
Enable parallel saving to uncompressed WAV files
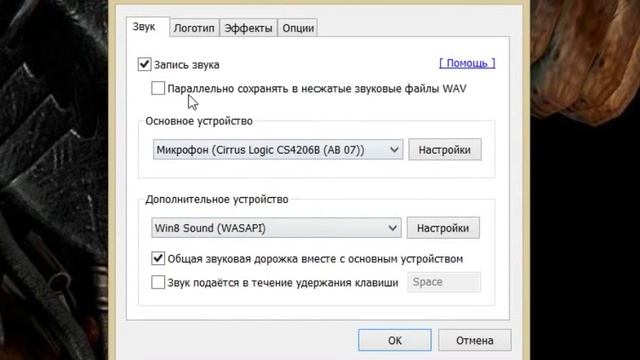(x=158, y=88)
